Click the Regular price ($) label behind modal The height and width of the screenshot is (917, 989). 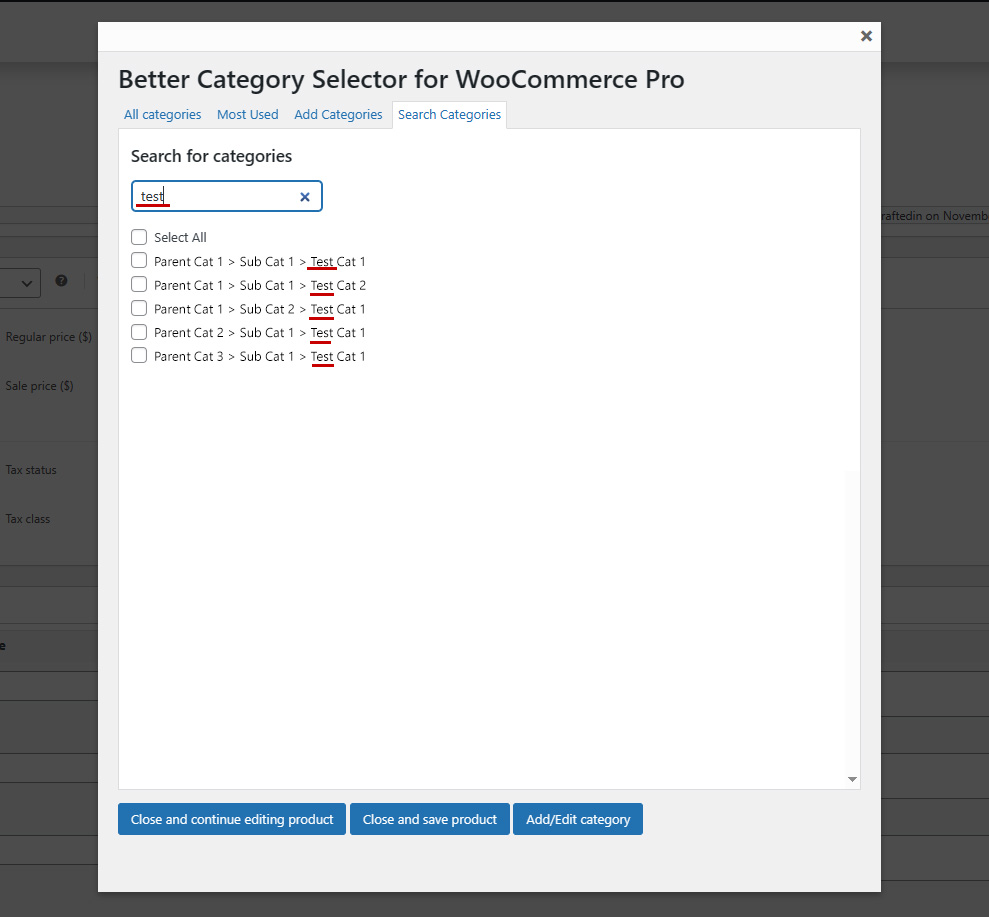point(49,337)
